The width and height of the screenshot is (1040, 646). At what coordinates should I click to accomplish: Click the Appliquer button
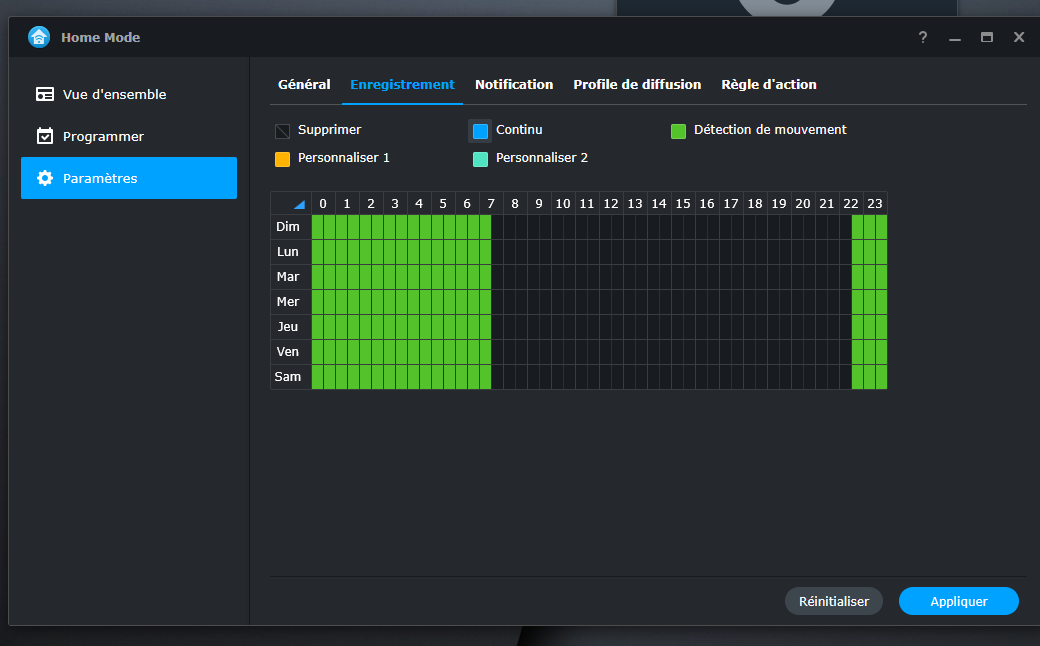(958, 601)
